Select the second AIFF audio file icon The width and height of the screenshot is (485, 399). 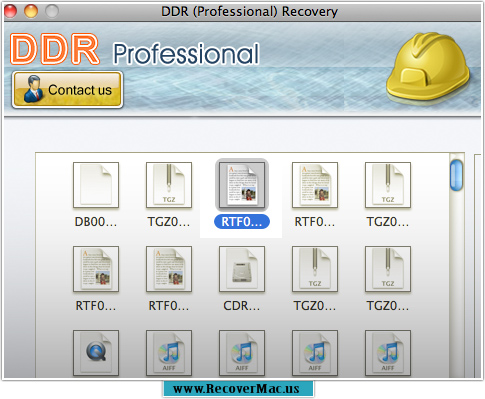coord(242,353)
